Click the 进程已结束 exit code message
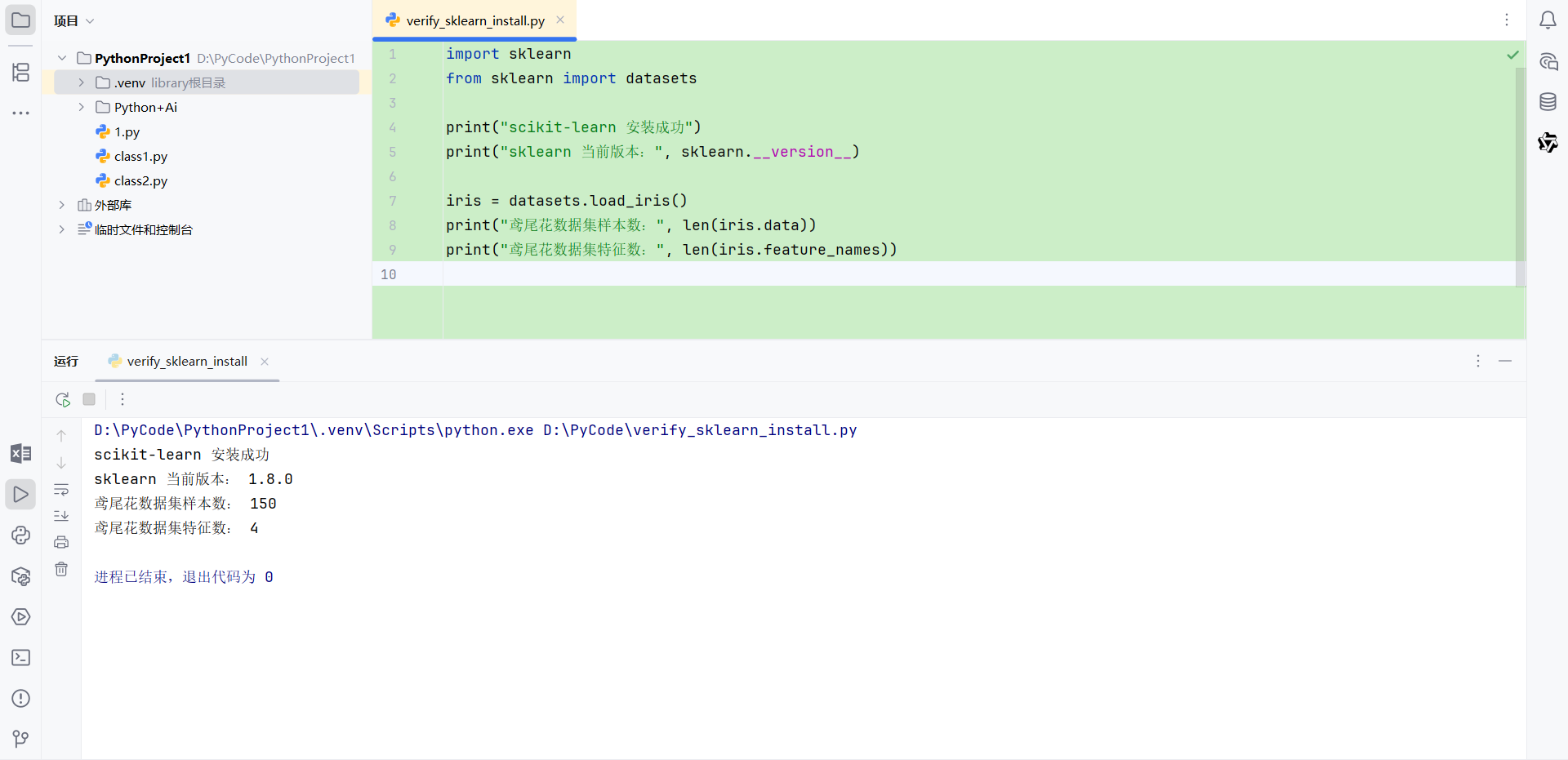 tap(184, 577)
